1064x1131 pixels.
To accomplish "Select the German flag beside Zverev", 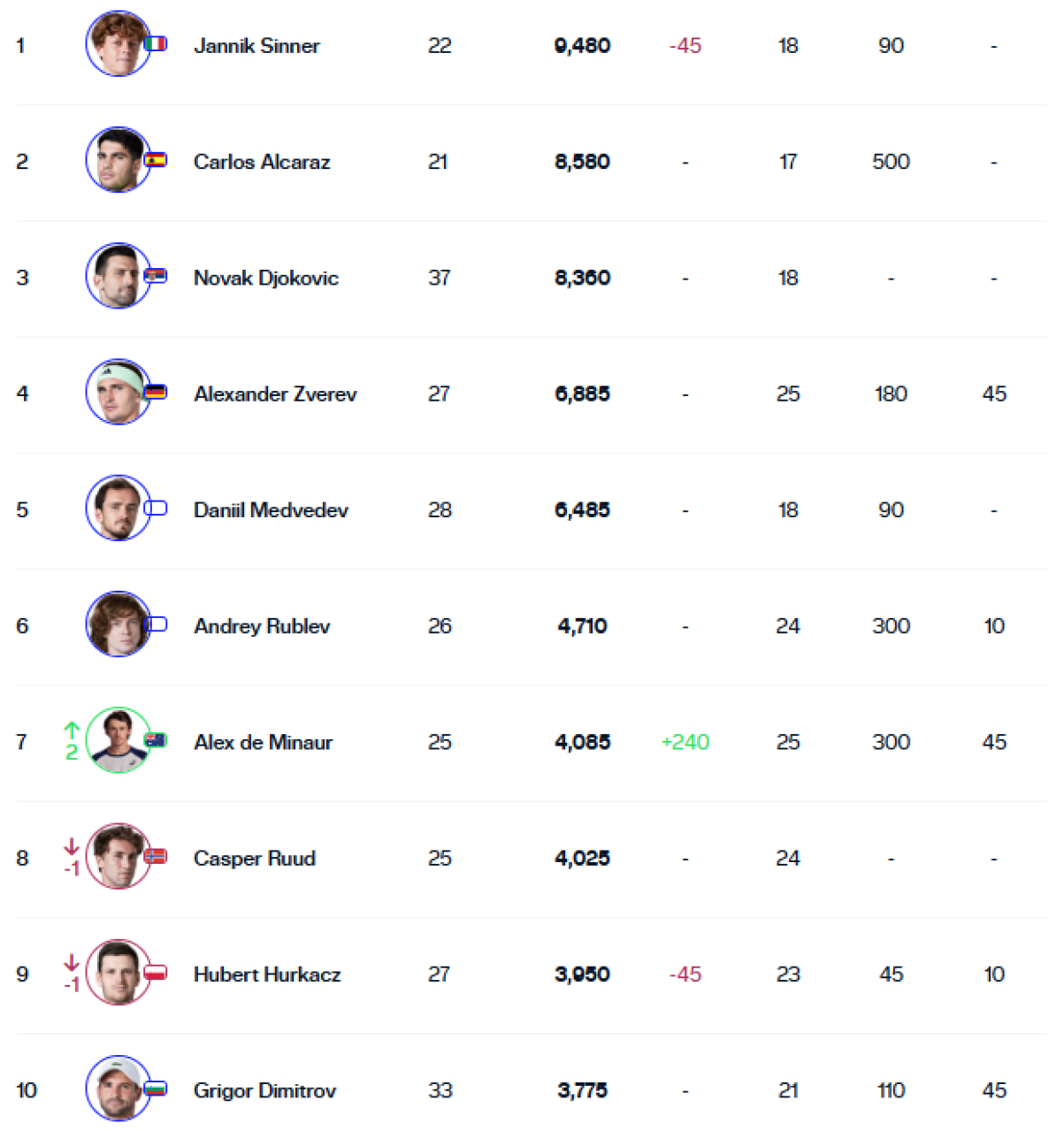I will [x=156, y=392].
